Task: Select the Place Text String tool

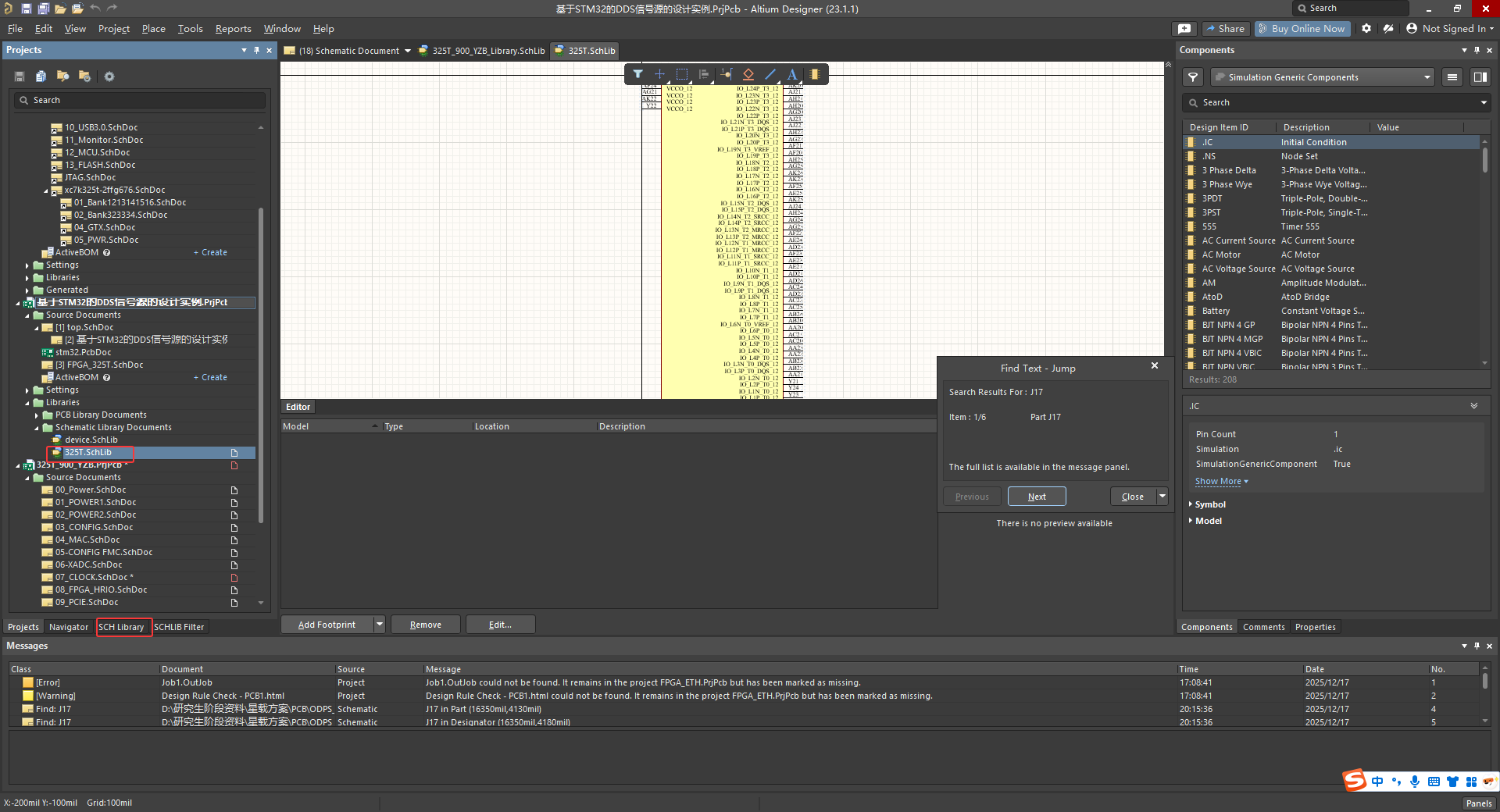Action: point(792,74)
